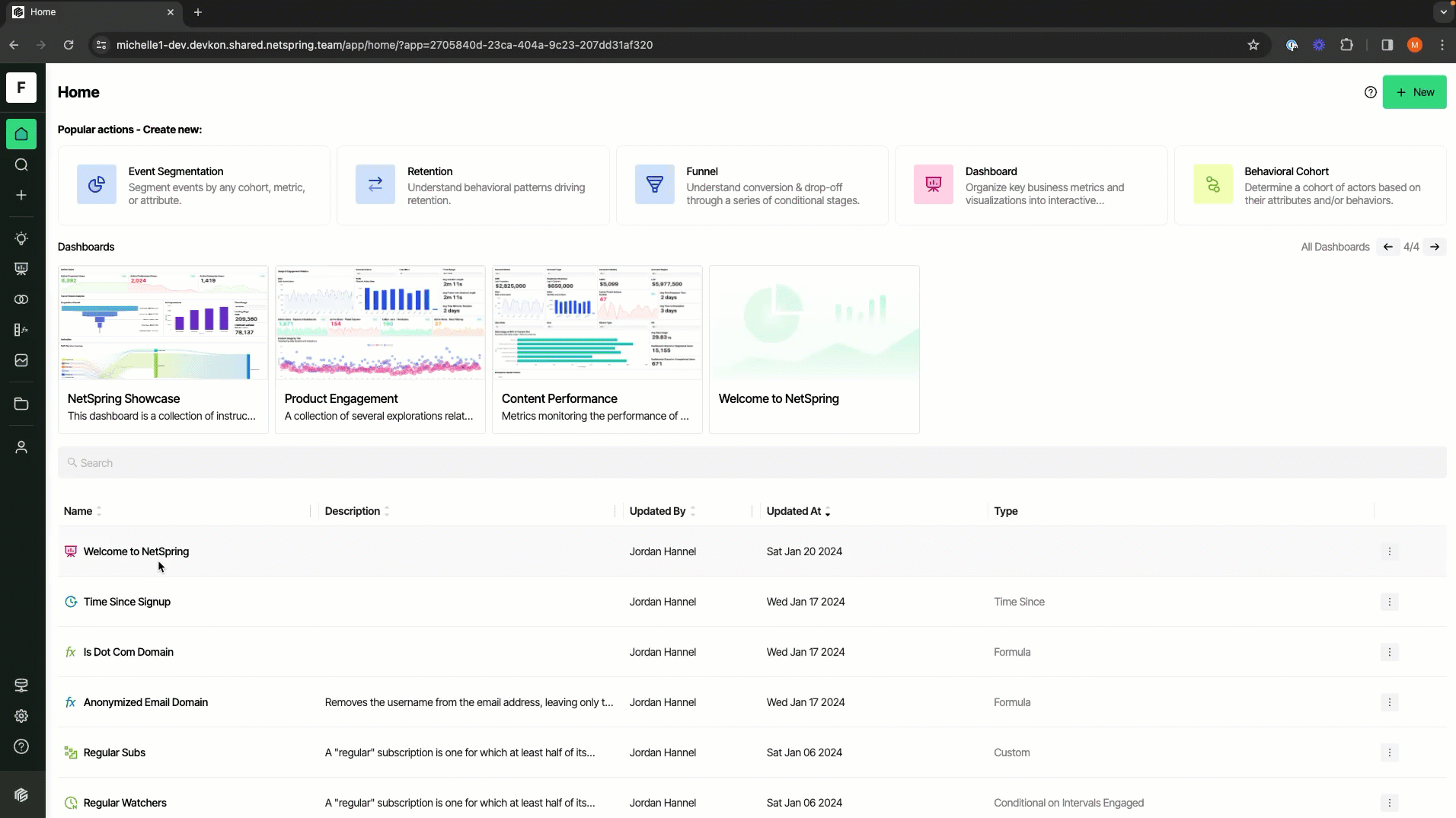Open the more menu for Time Since Signup row
The height and width of the screenshot is (818, 1456).
[x=1389, y=602]
